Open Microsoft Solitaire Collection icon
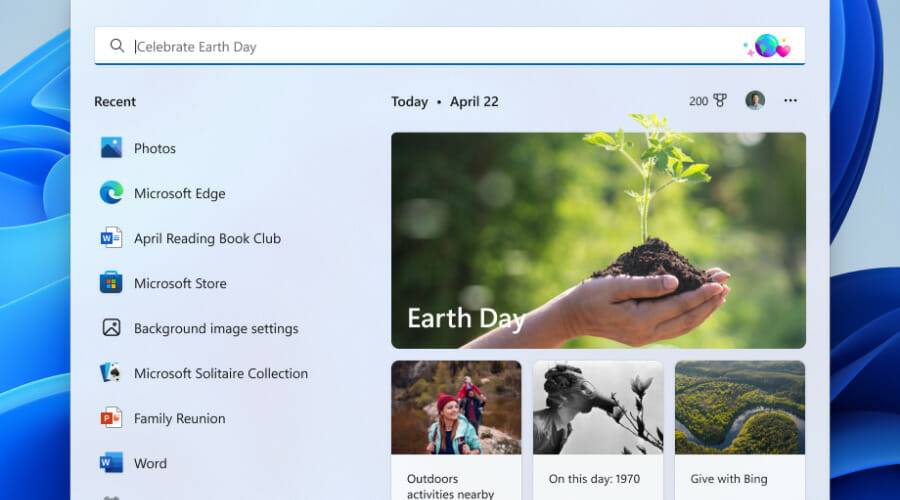Image resolution: width=900 pixels, height=500 pixels. click(111, 373)
